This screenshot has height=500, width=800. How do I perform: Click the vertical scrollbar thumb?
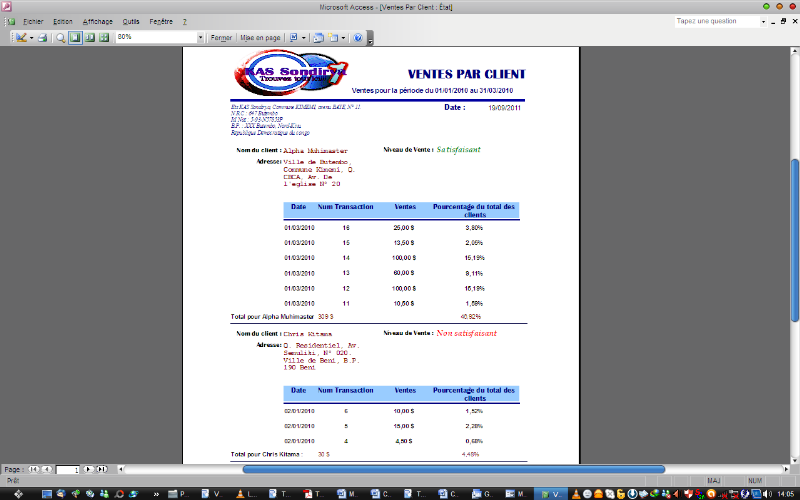[794, 240]
